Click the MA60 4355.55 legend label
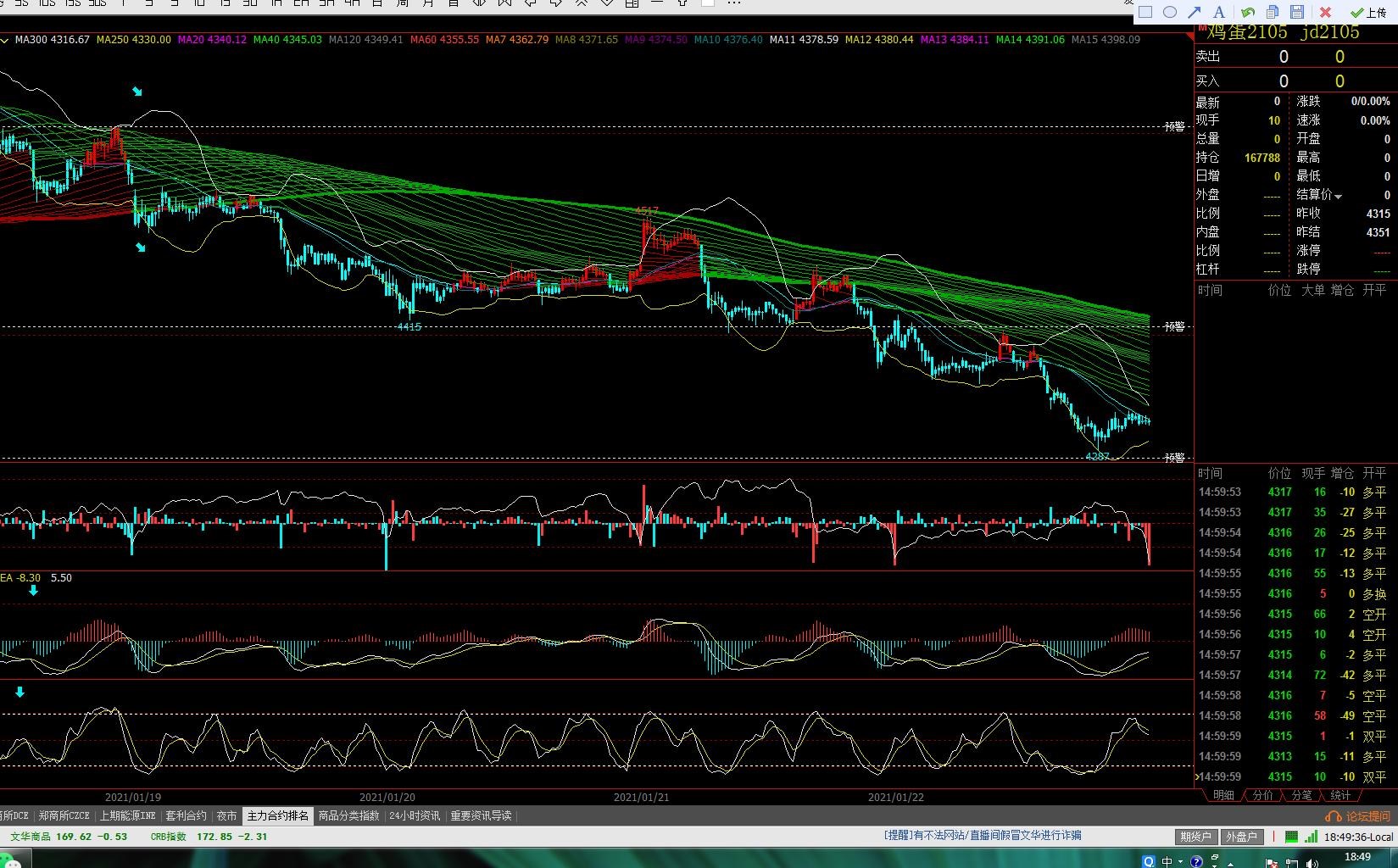This screenshot has height=868, width=1398. pyautogui.click(x=444, y=40)
